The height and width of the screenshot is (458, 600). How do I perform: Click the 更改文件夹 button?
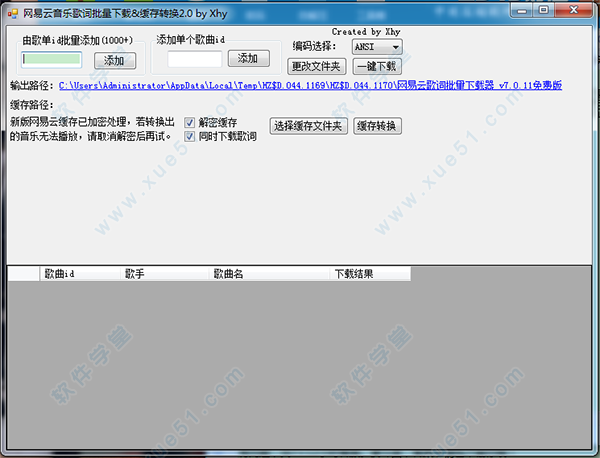tap(316, 67)
